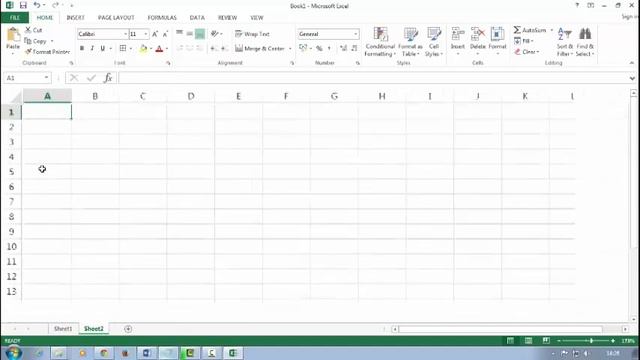Select row 7 header
Screen dimensions: 640x360
(x=11, y=201)
